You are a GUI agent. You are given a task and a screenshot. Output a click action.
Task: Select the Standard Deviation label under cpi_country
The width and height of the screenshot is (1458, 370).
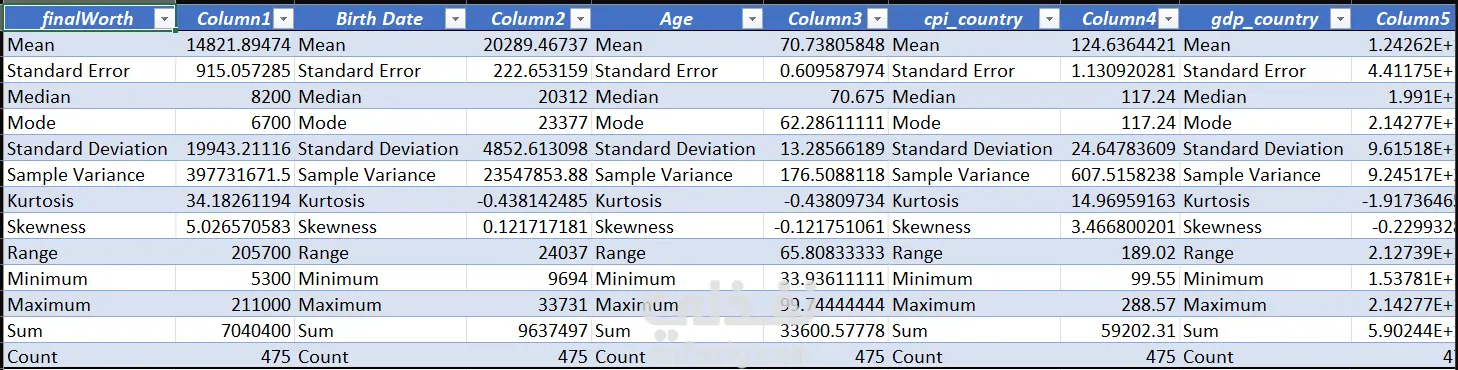pyautogui.click(x=973, y=149)
